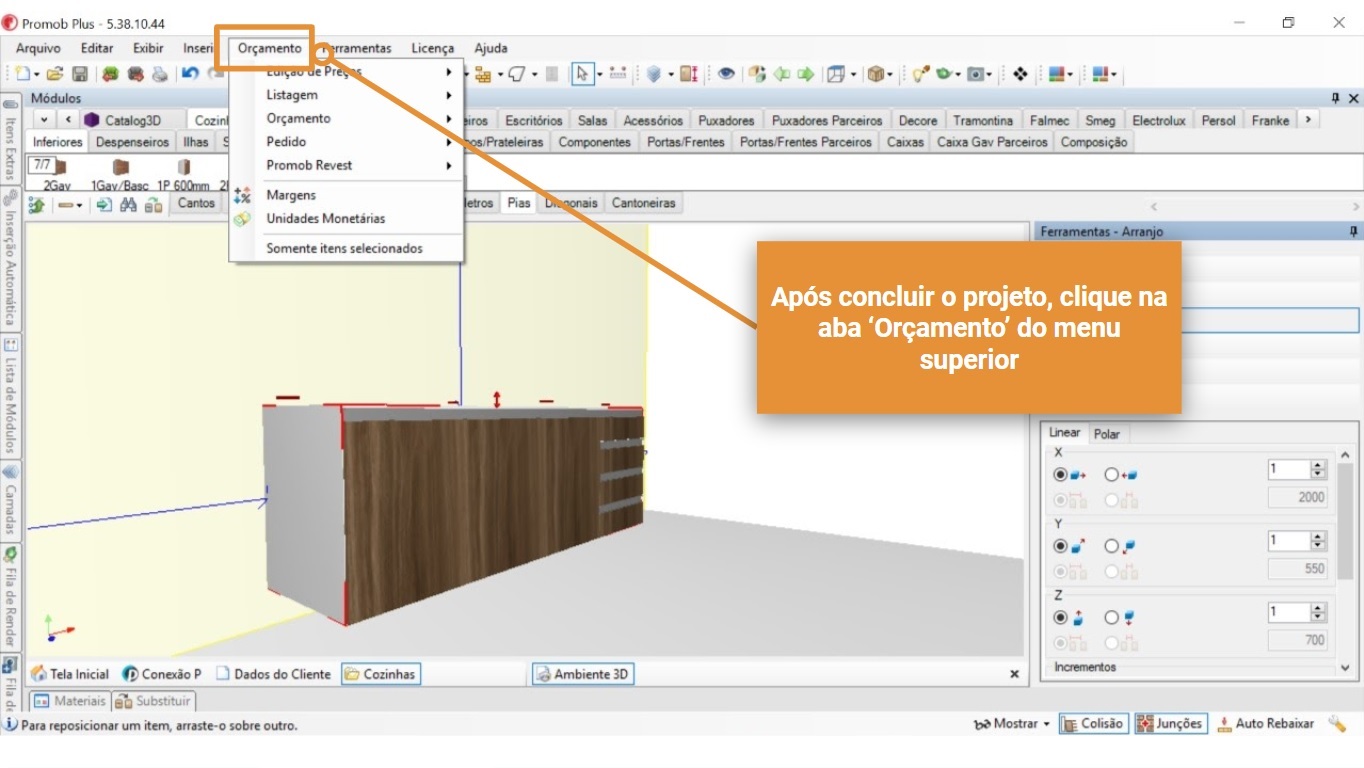Toggle the Colisão button in status bar

(x=1092, y=723)
